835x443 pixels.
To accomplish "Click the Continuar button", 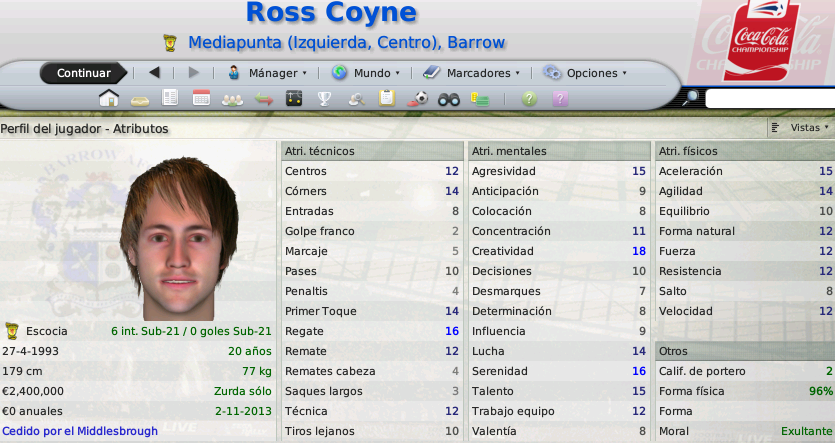I will tap(84, 73).
